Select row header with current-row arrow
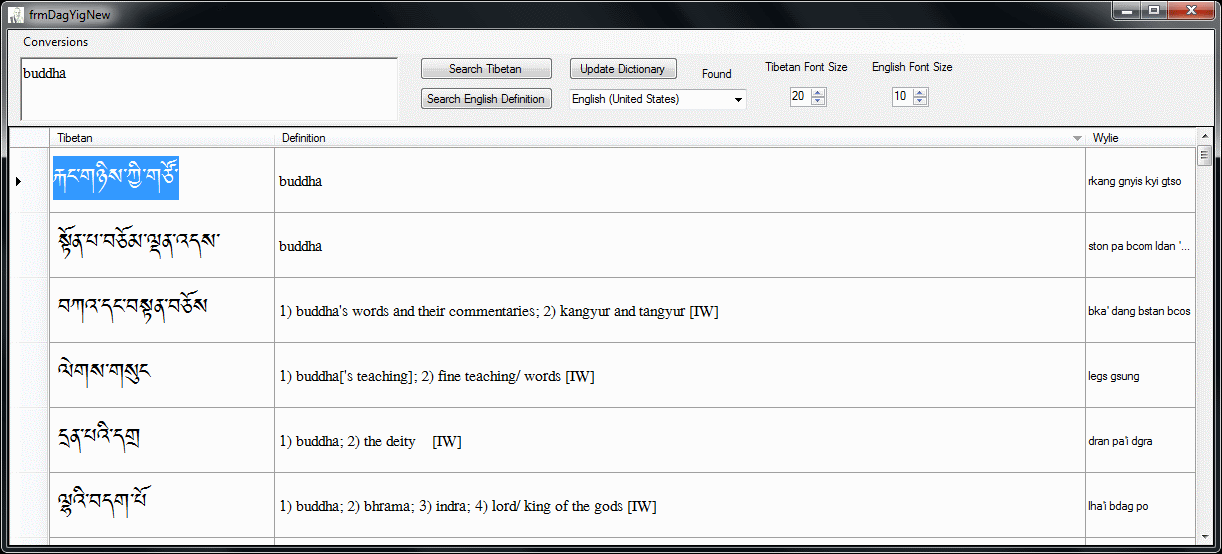The height and width of the screenshot is (554, 1222). 29,180
